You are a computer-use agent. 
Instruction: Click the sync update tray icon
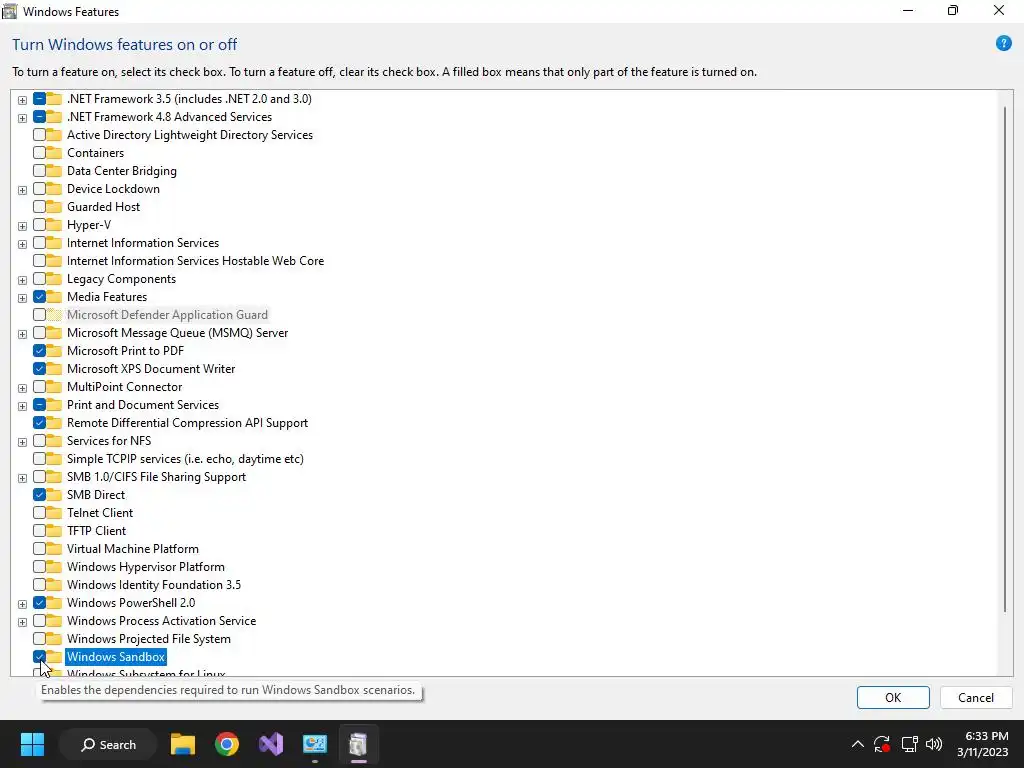tap(882, 744)
